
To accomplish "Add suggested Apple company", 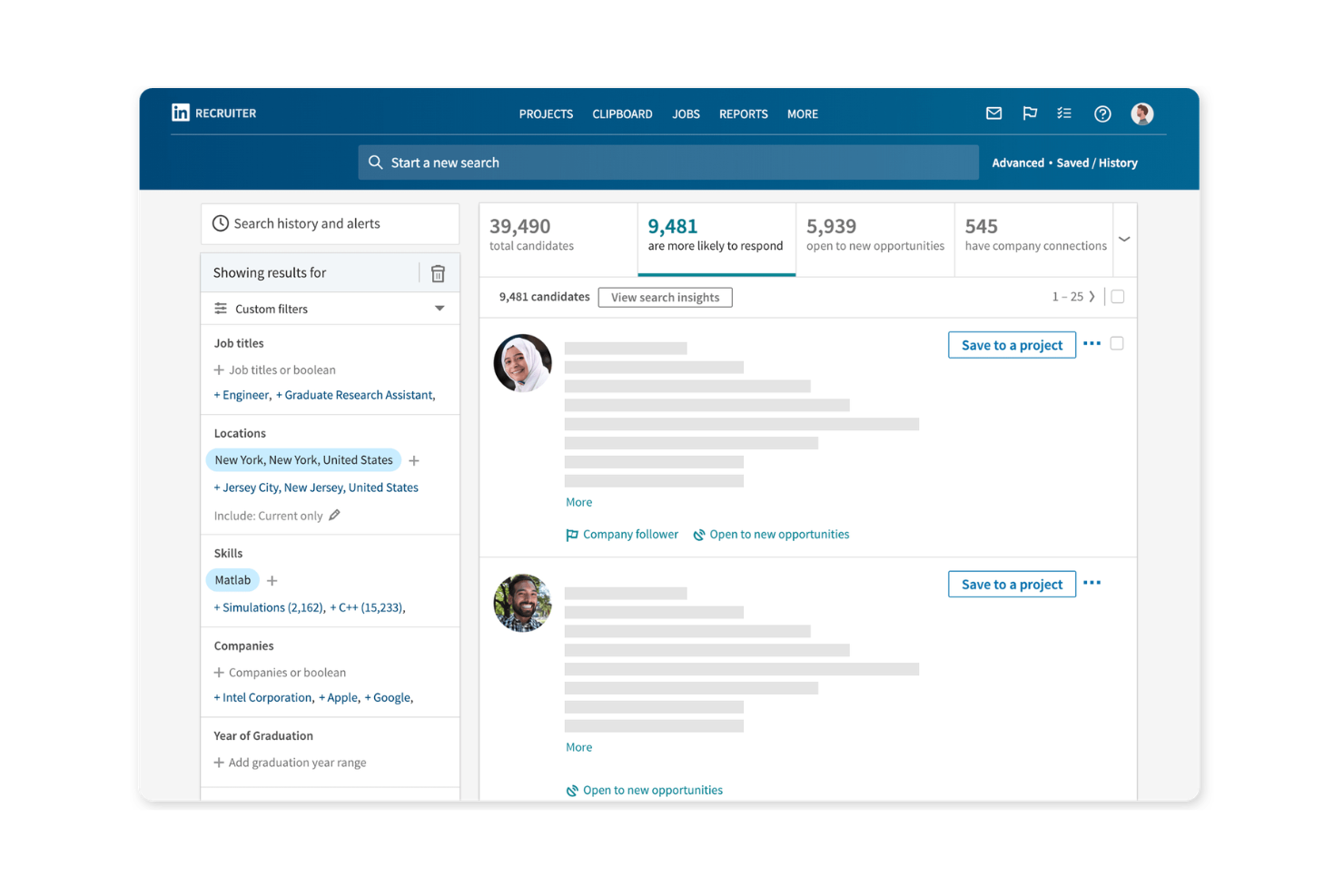I will click(339, 697).
